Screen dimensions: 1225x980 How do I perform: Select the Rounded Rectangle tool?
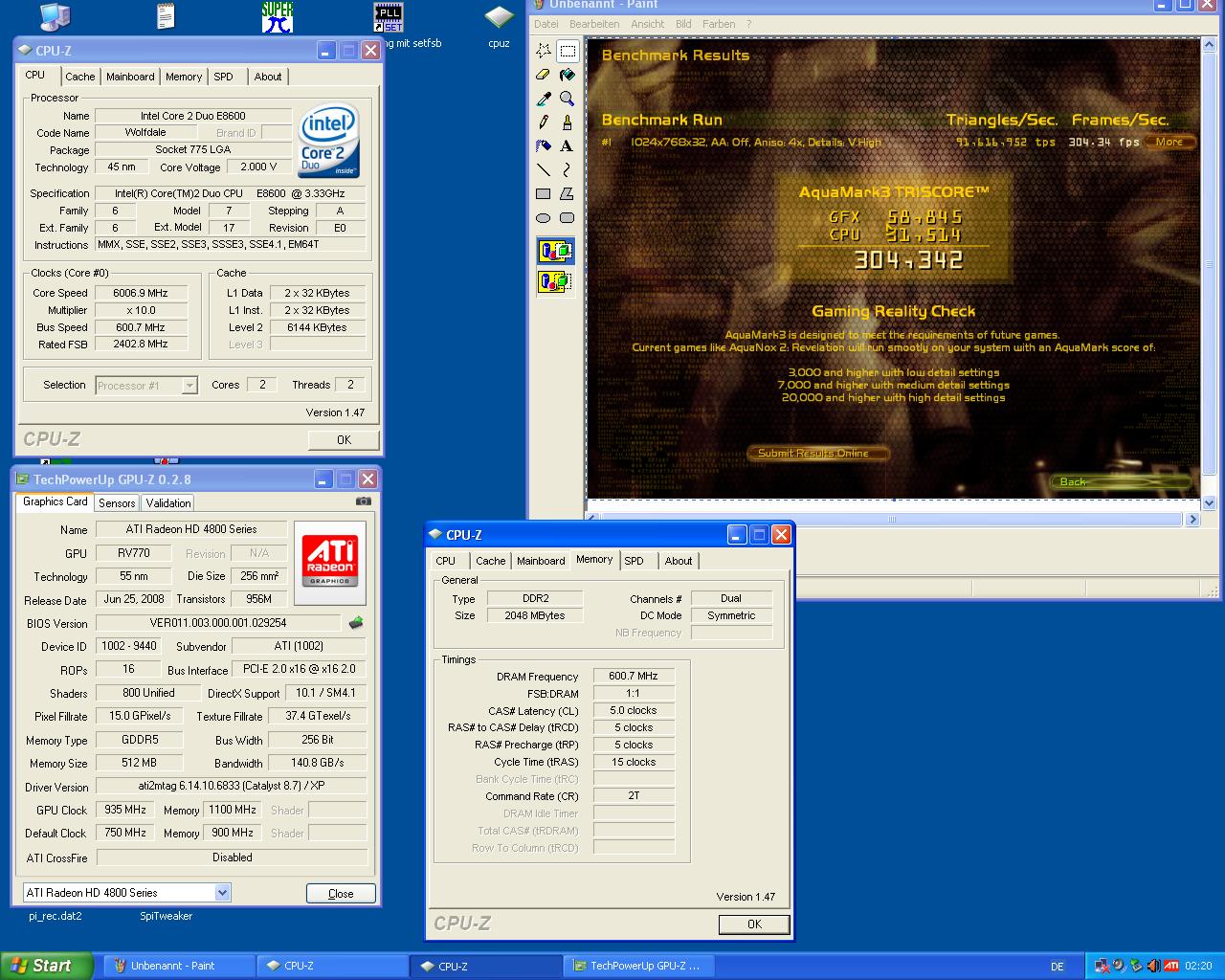click(568, 217)
